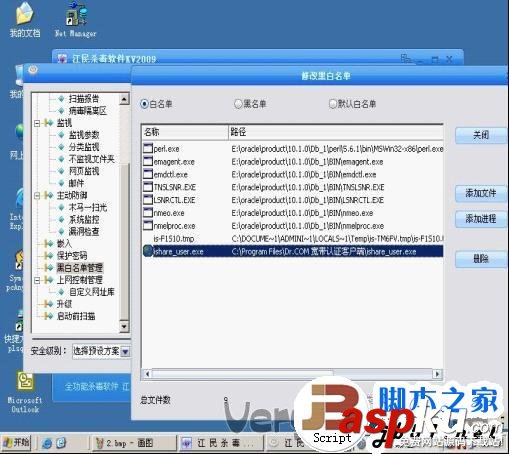The width and height of the screenshot is (509, 454).
Task: Click the TNSLSNR.EXE file icon
Action: [148, 187]
